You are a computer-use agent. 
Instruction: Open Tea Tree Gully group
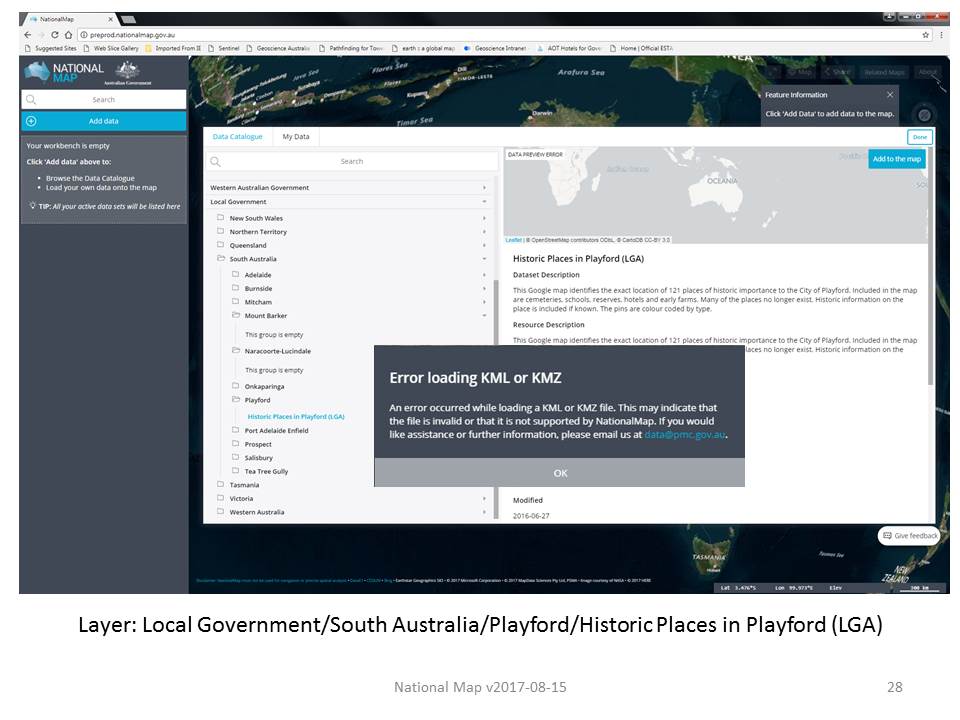point(266,471)
